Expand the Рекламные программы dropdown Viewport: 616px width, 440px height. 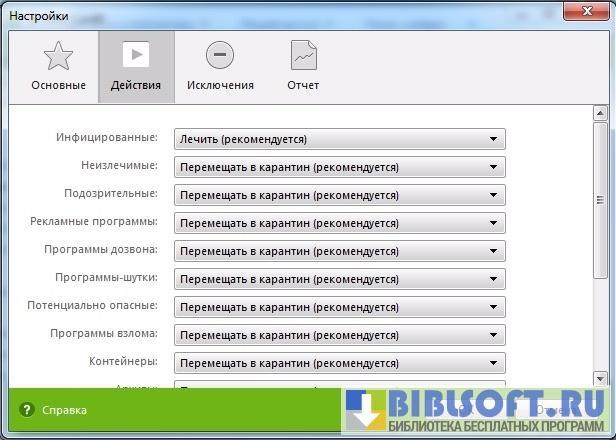point(340,223)
